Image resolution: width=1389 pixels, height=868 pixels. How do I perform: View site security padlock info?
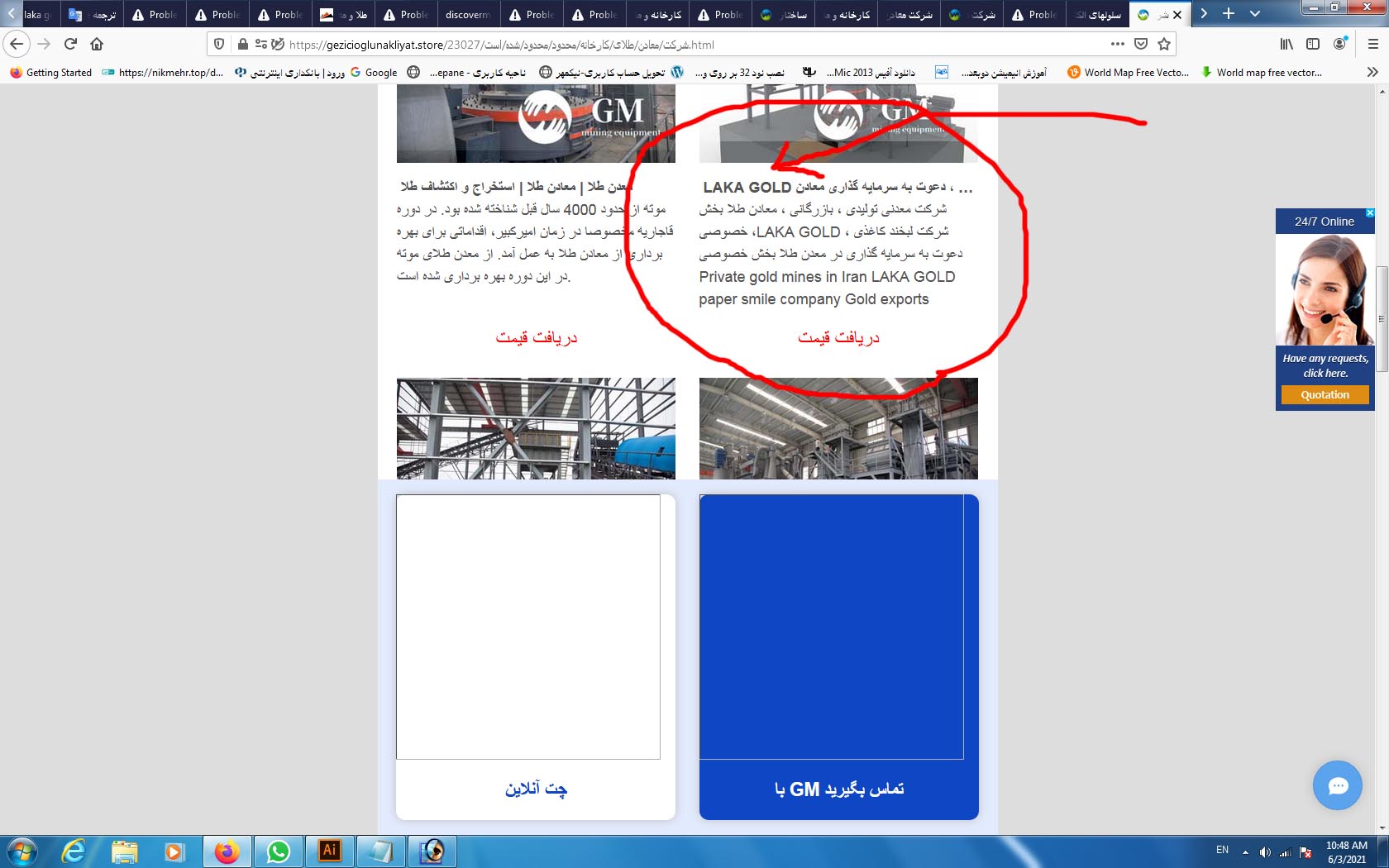click(x=242, y=44)
